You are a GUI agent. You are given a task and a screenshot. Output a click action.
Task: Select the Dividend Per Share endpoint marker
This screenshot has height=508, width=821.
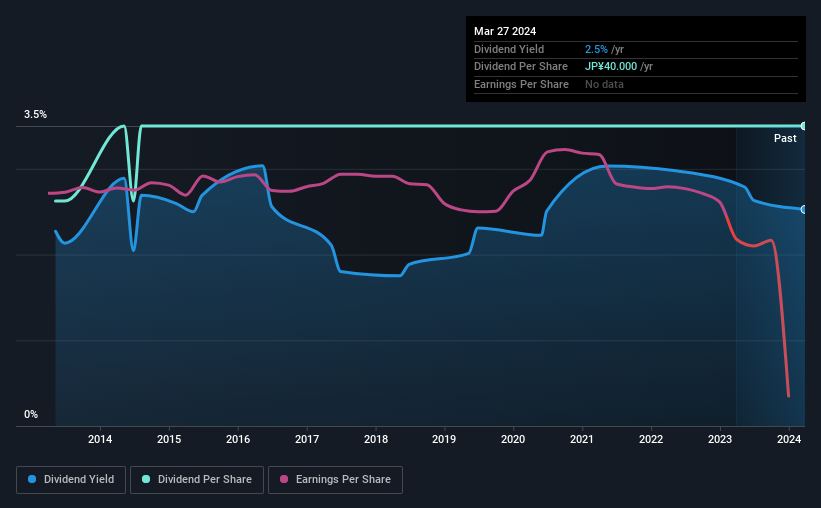[804, 126]
